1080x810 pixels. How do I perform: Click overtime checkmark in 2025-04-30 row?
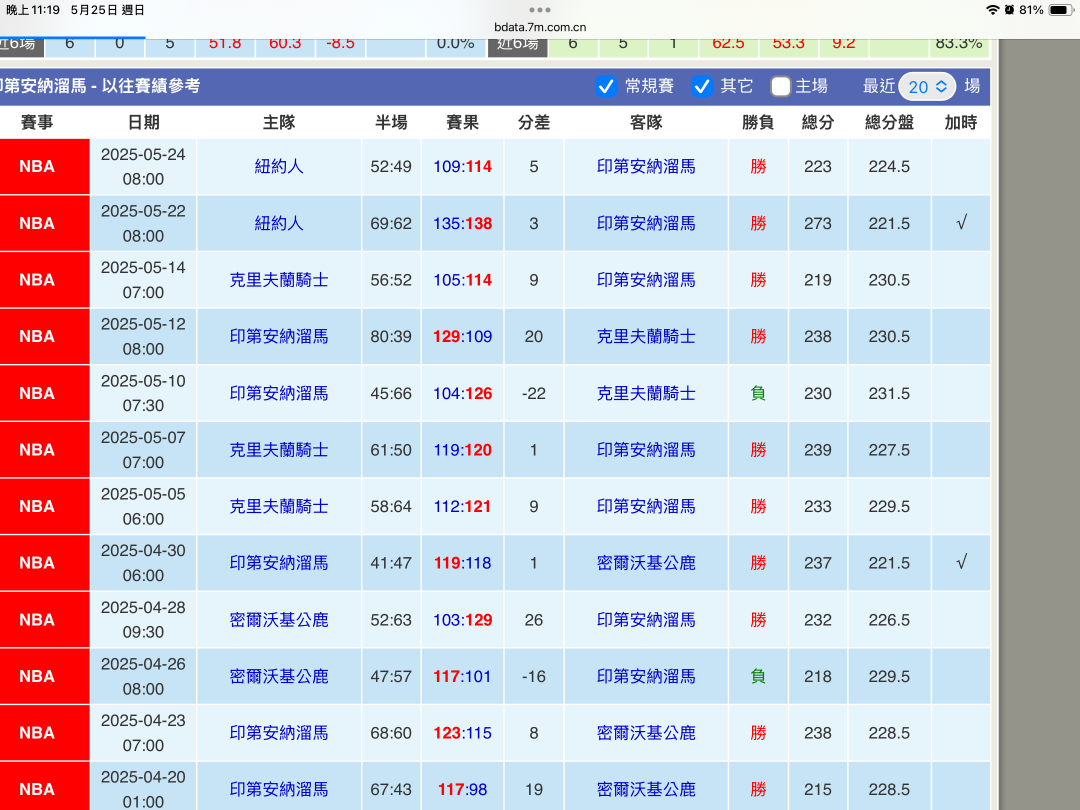click(962, 562)
